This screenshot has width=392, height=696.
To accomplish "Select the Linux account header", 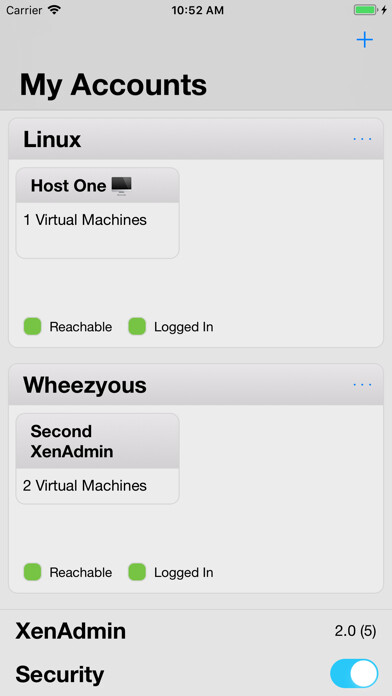I will pyautogui.click(x=196, y=139).
